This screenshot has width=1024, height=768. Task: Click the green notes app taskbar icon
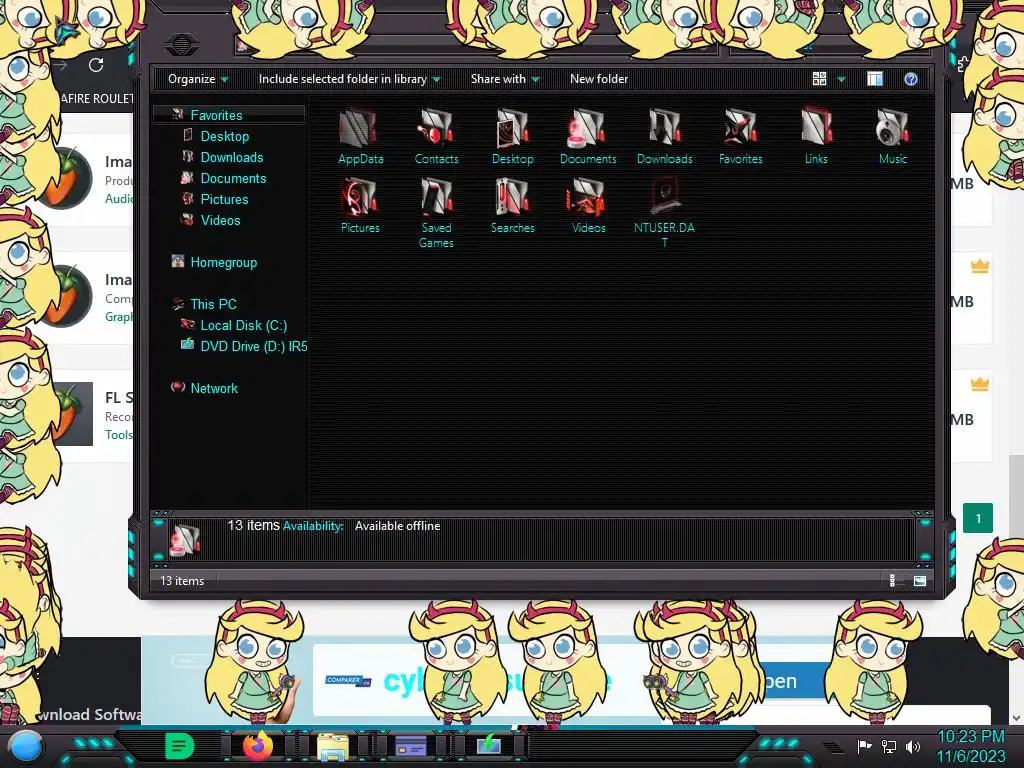(x=180, y=745)
